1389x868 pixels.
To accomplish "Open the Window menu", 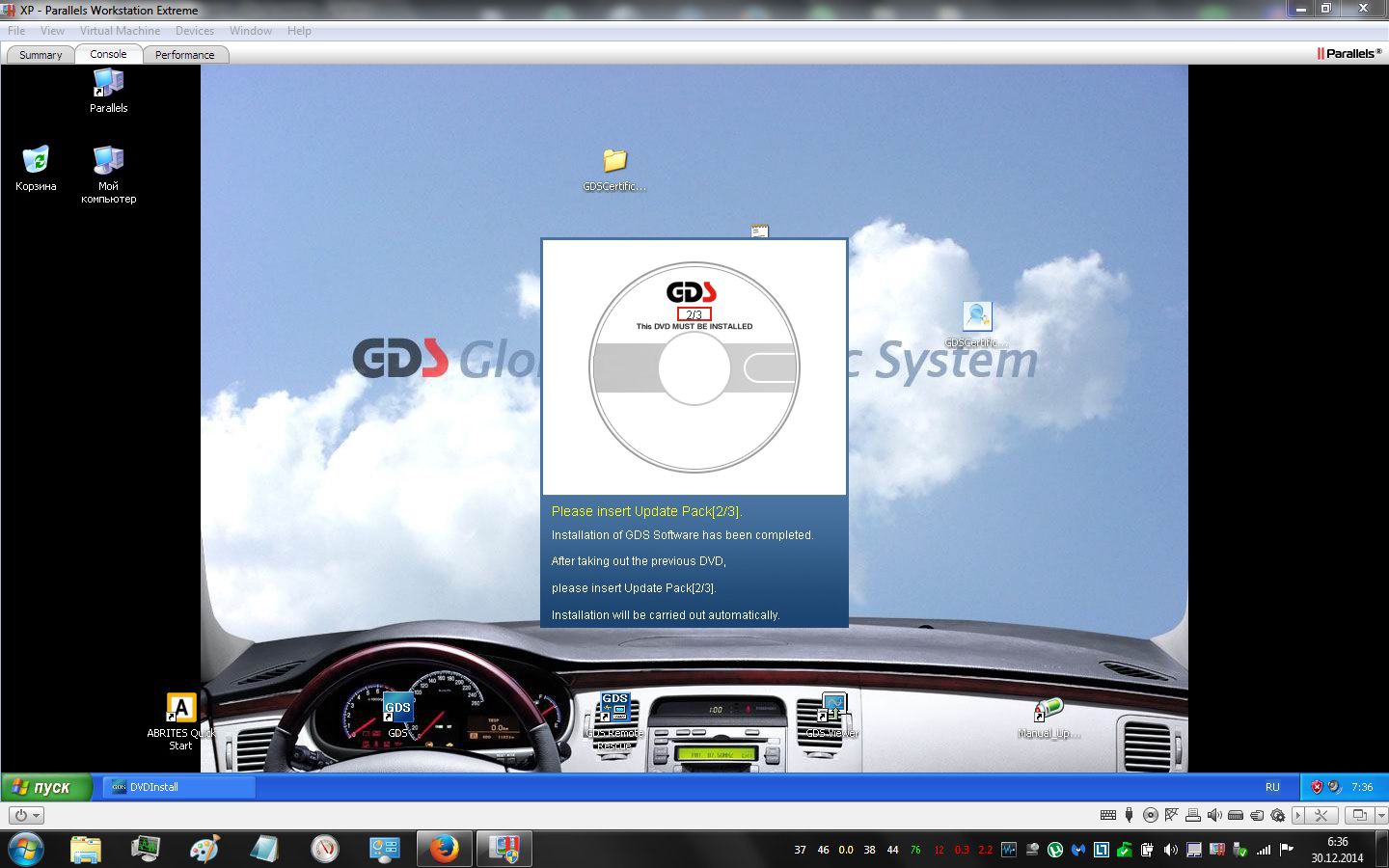I will tap(251, 31).
